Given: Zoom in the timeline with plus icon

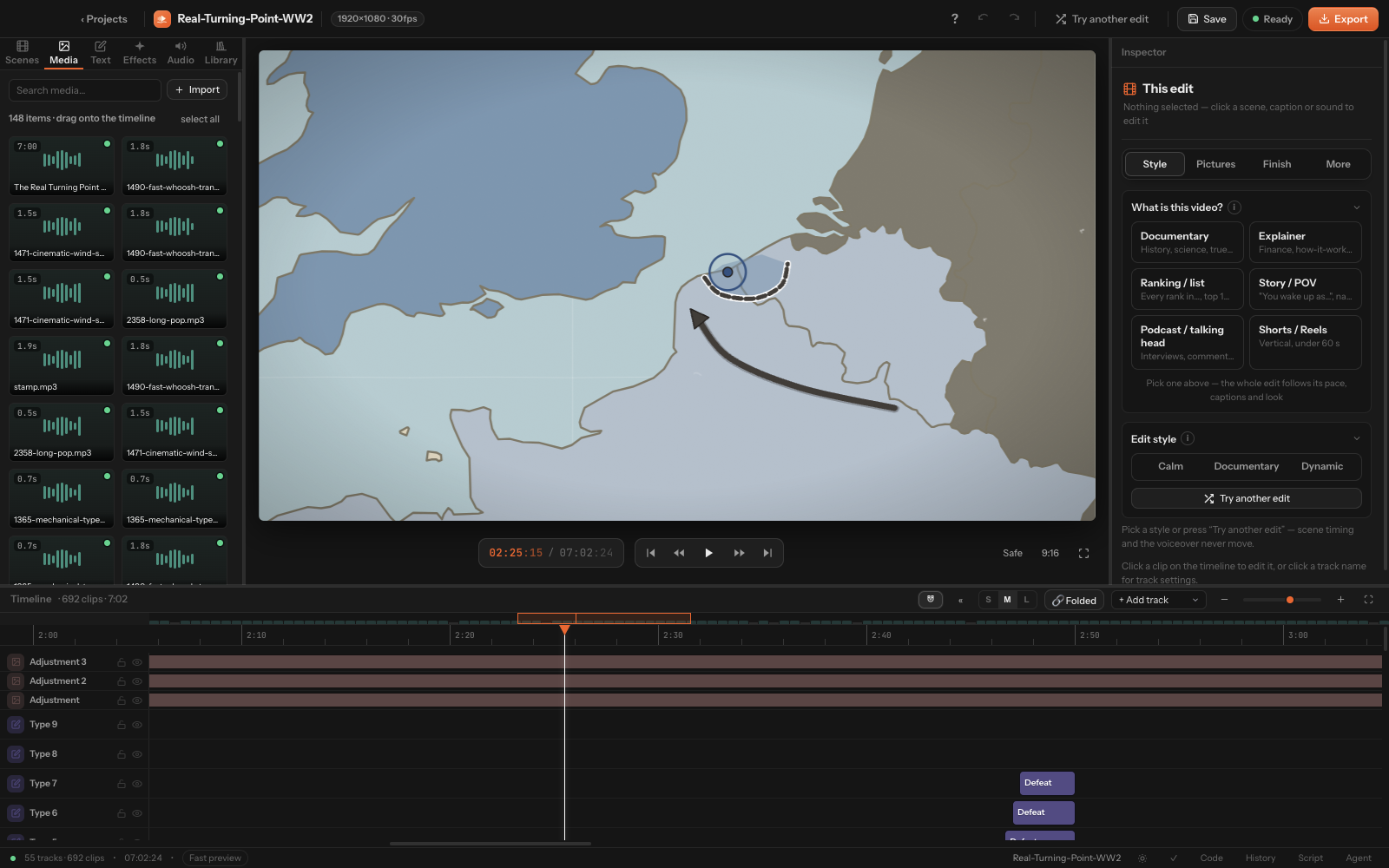Looking at the screenshot, I should (1340, 600).
